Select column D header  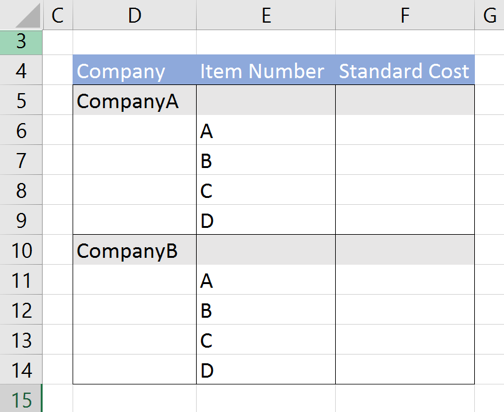click(134, 15)
